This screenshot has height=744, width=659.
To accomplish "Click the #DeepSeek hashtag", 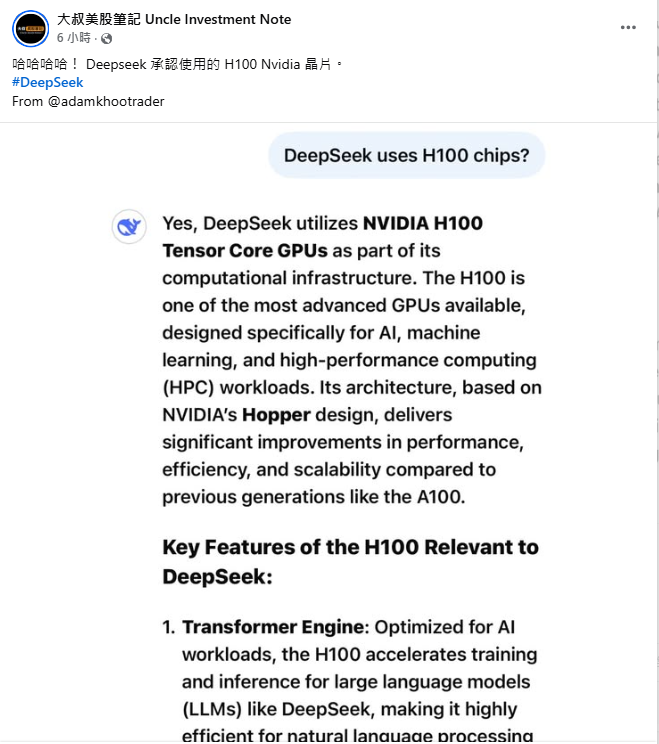I will (47, 83).
